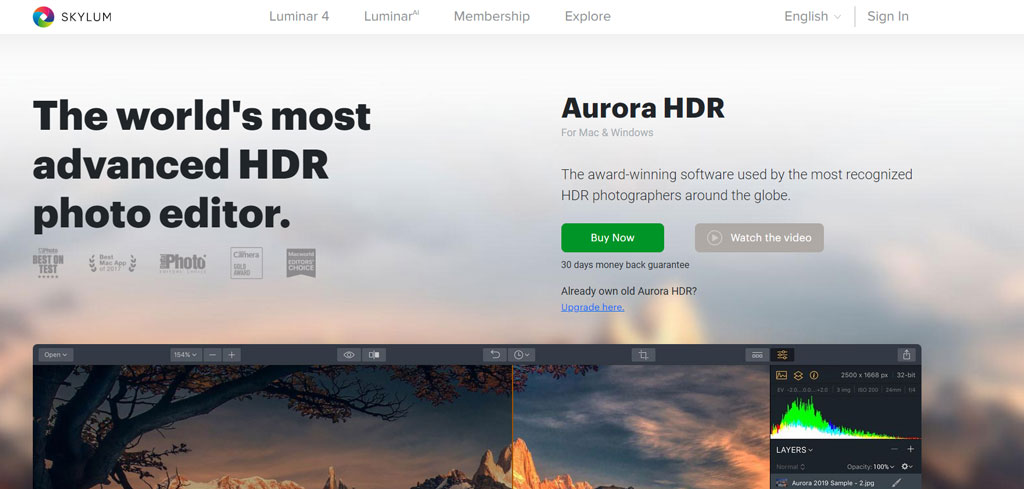Click the Skylum logo
1024x489 pixels.
pos(72,16)
